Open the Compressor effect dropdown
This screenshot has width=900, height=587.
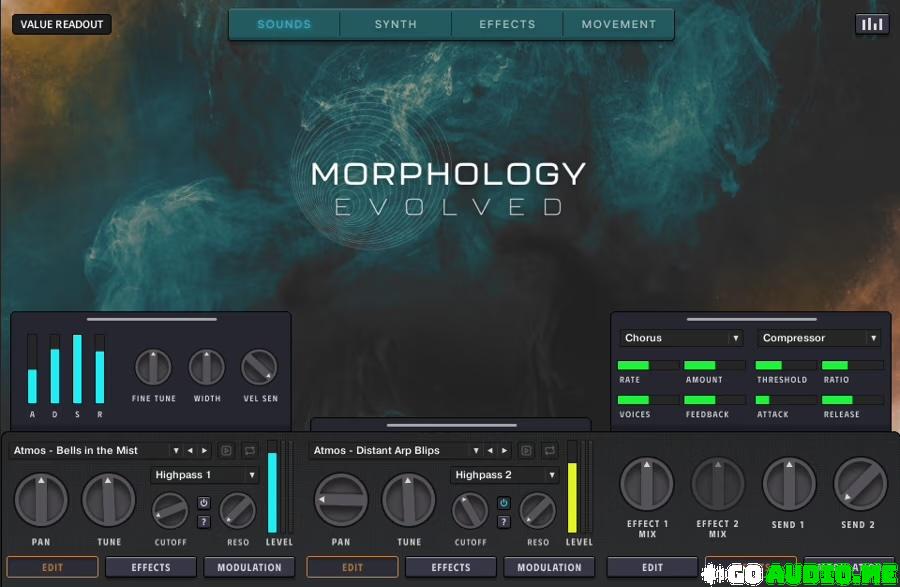[x=819, y=338]
